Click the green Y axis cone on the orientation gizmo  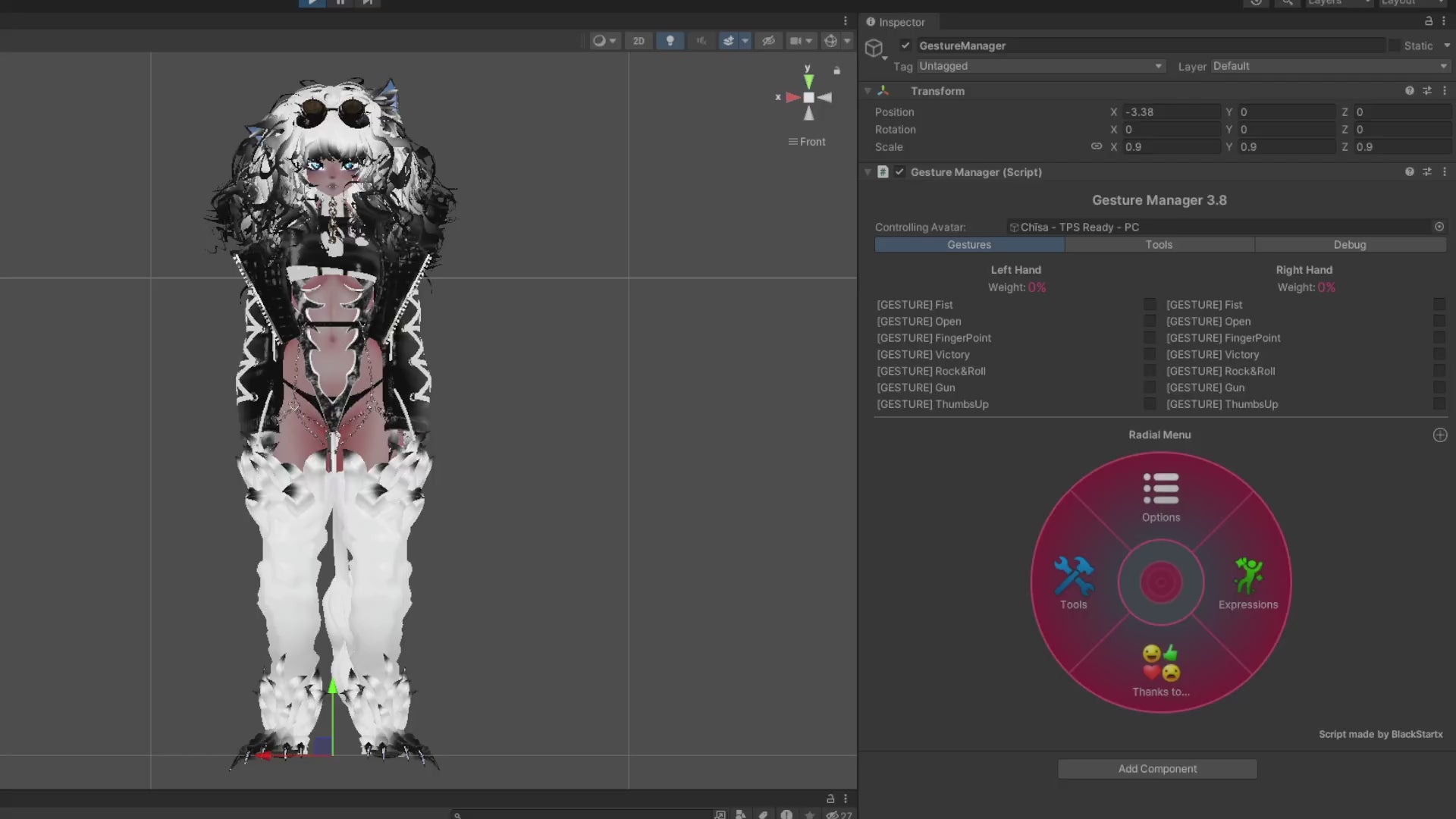click(x=808, y=80)
